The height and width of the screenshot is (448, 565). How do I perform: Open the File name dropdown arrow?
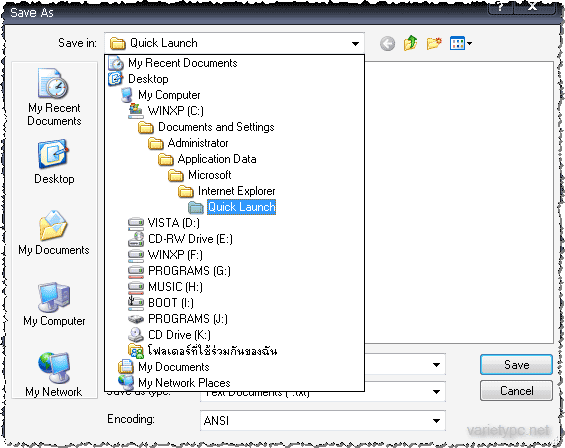436,365
